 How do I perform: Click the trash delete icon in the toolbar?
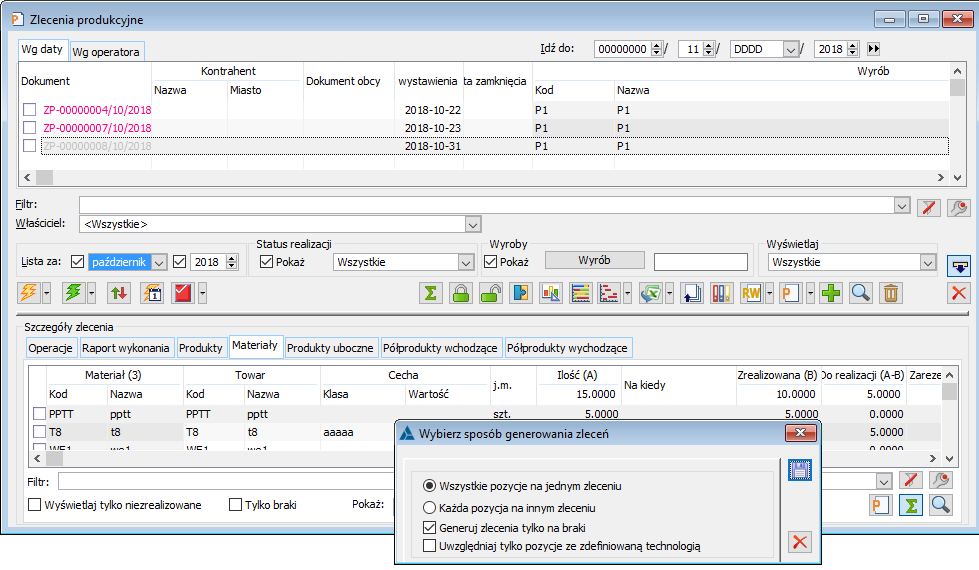pyautogui.click(x=891, y=293)
